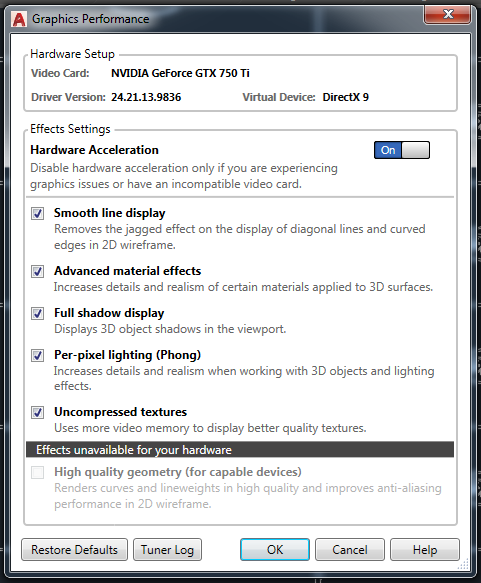This screenshot has width=481, height=583.
Task: Open Help for this dialog
Action: point(425,550)
